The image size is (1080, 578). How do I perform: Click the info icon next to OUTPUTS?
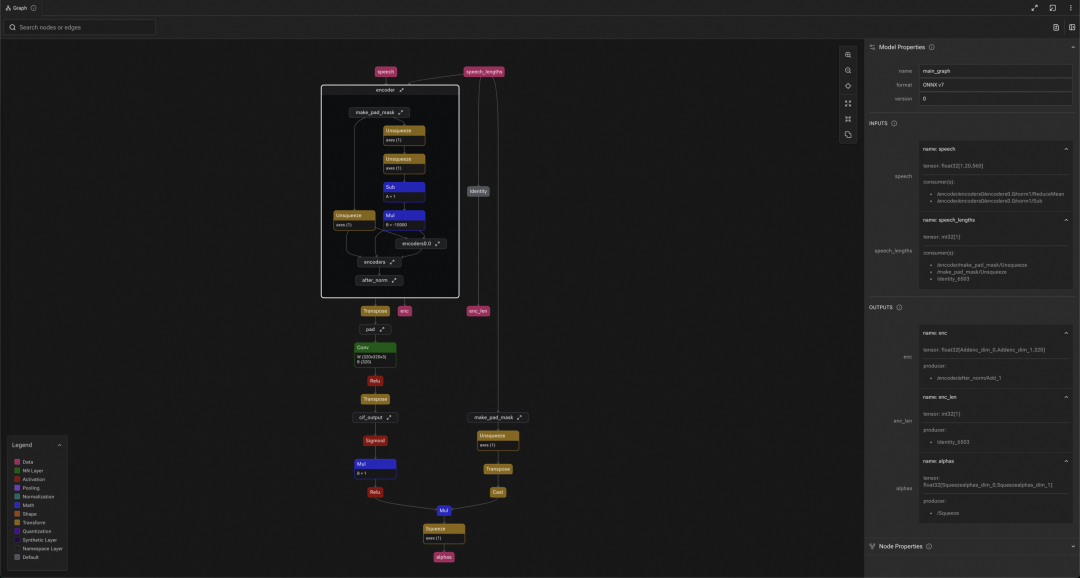pyautogui.click(x=899, y=308)
